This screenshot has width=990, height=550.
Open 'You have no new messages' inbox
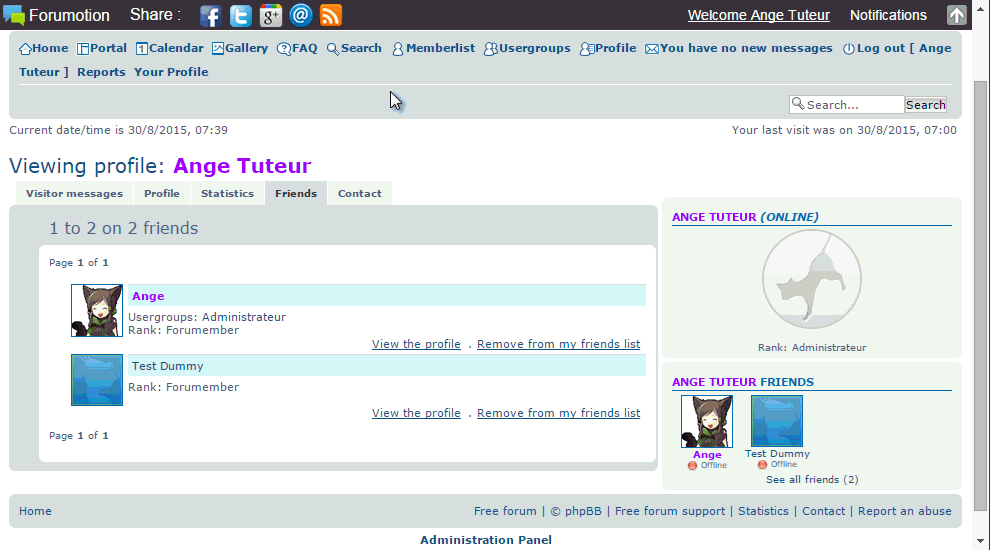coord(739,48)
